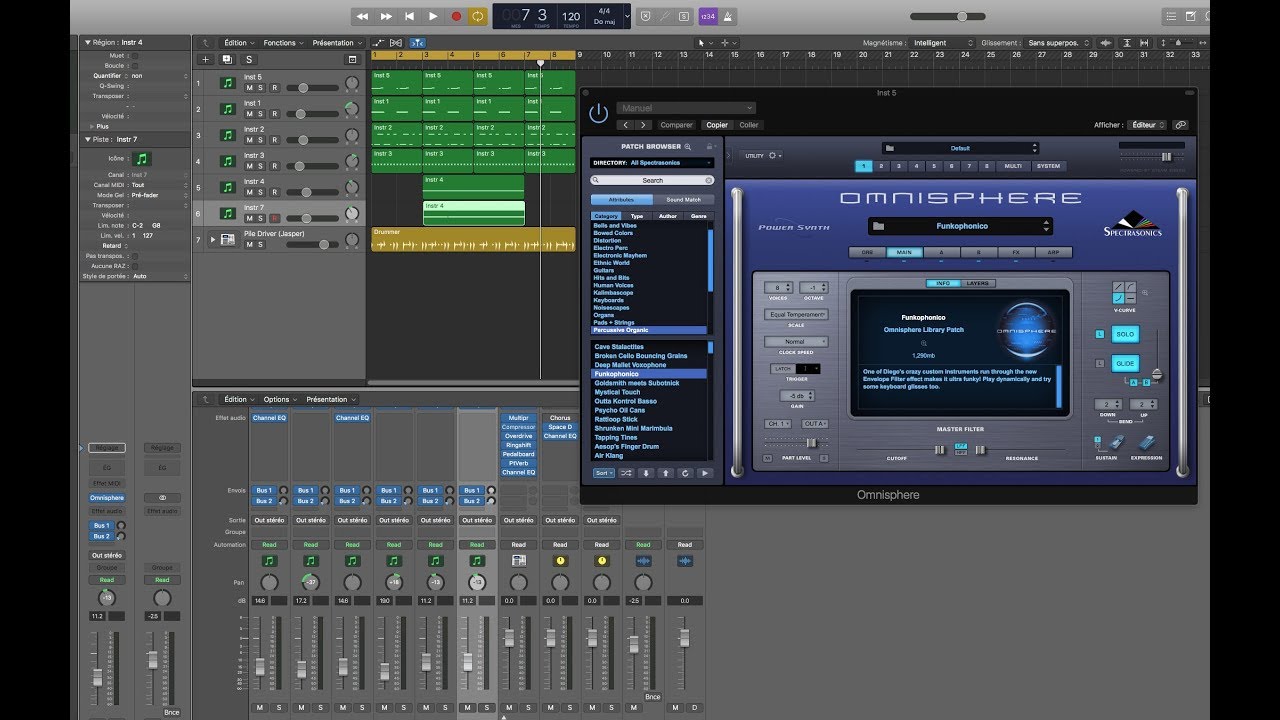Open the Utility gear menu in Omnisphere
Screen dimensions: 1280x720
(763, 156)
